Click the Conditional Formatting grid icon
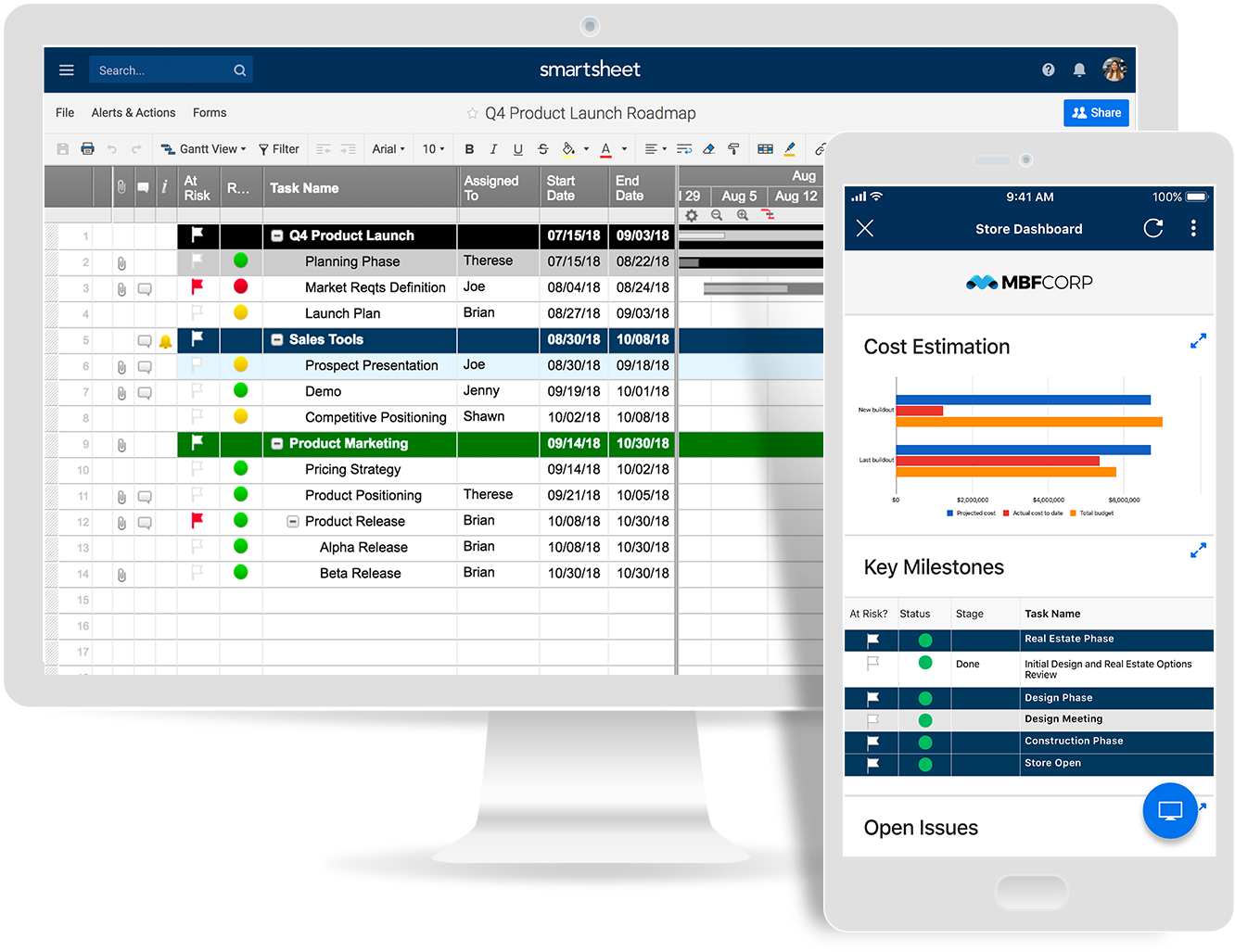1235x952 pixels. (x=765, y=149)
